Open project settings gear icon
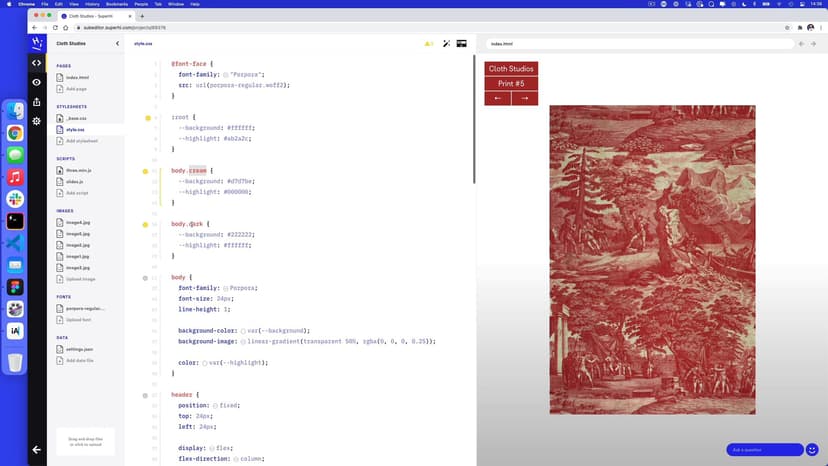Viewport: 828px width, 466px height. coord(37,121)
